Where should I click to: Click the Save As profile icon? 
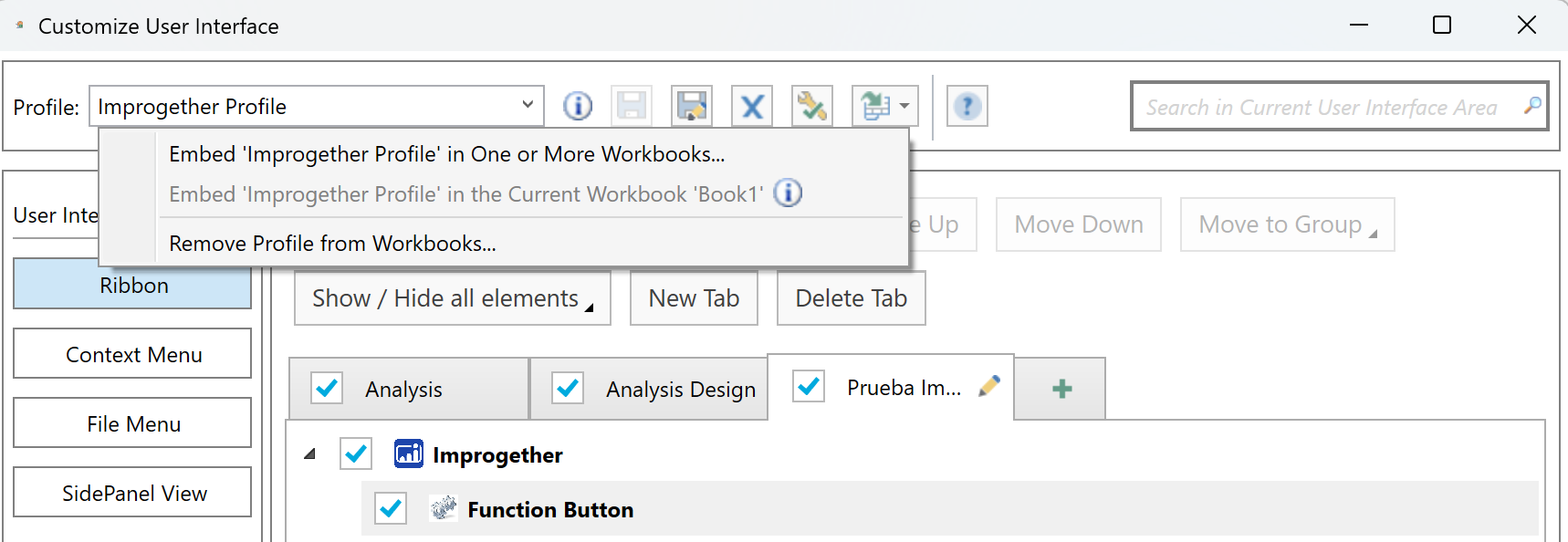coord(691,107)
